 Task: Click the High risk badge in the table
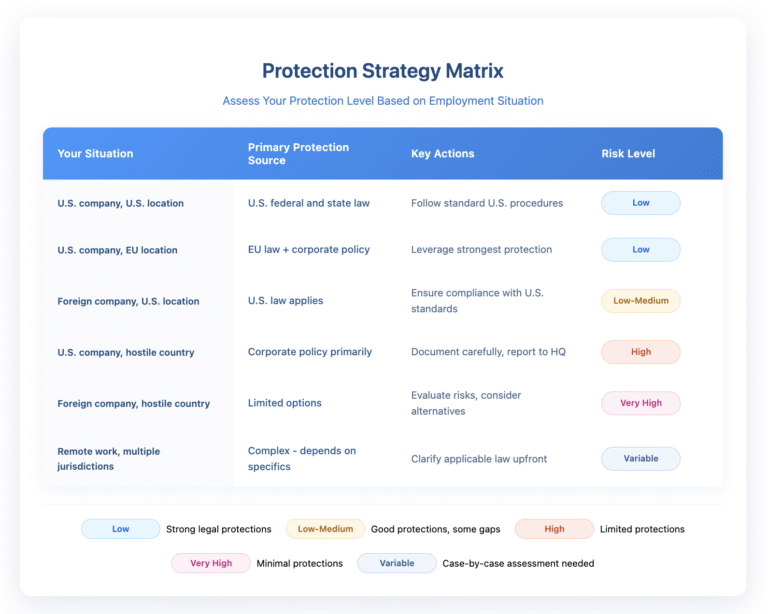click(x=640, y=352)
